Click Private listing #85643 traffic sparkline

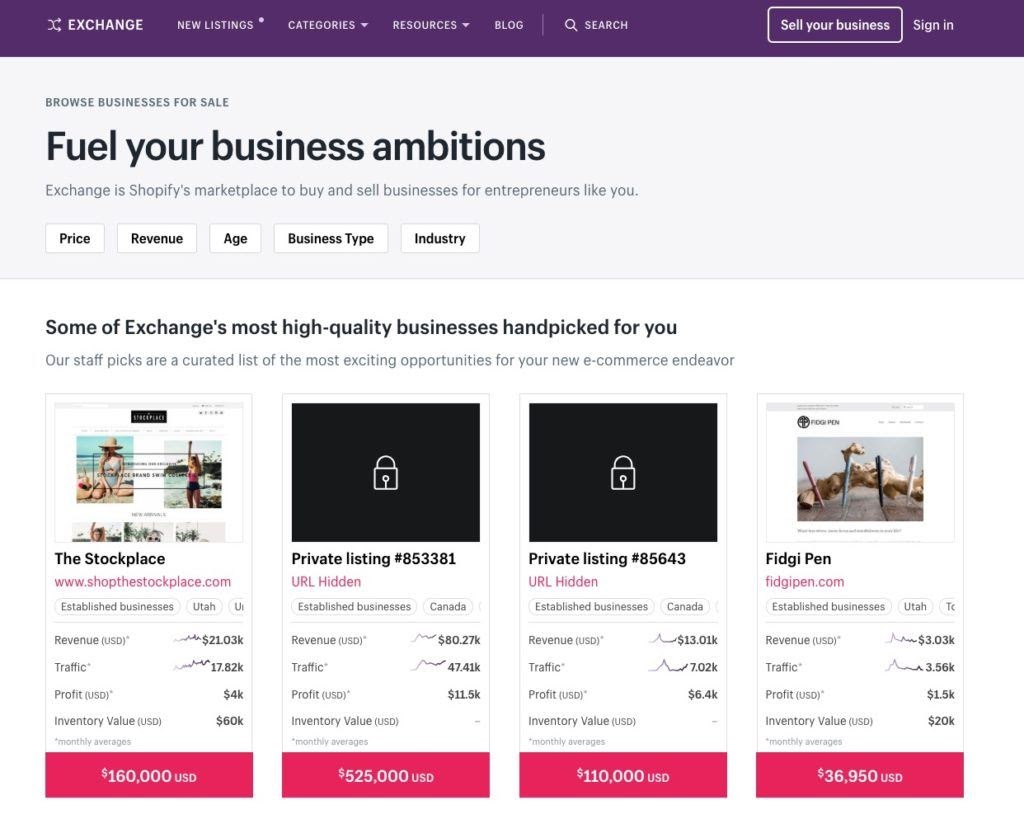point(667,666)
